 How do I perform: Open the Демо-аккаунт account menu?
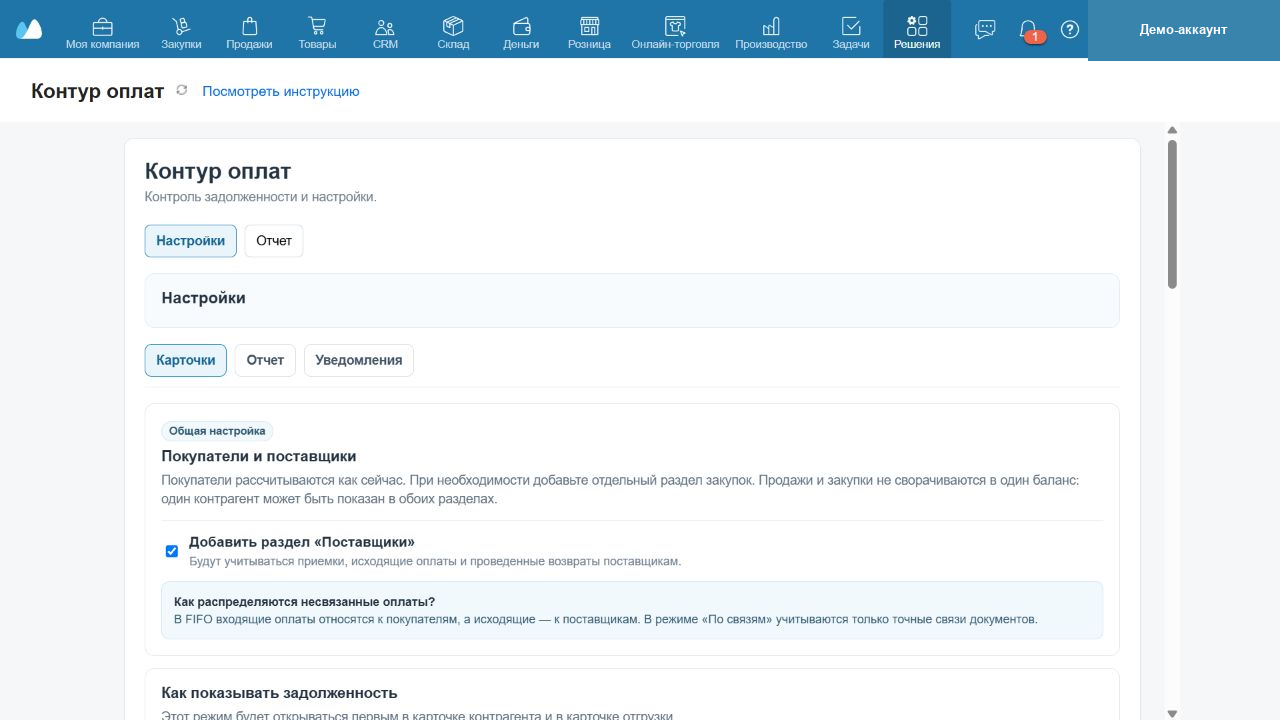1183,30
